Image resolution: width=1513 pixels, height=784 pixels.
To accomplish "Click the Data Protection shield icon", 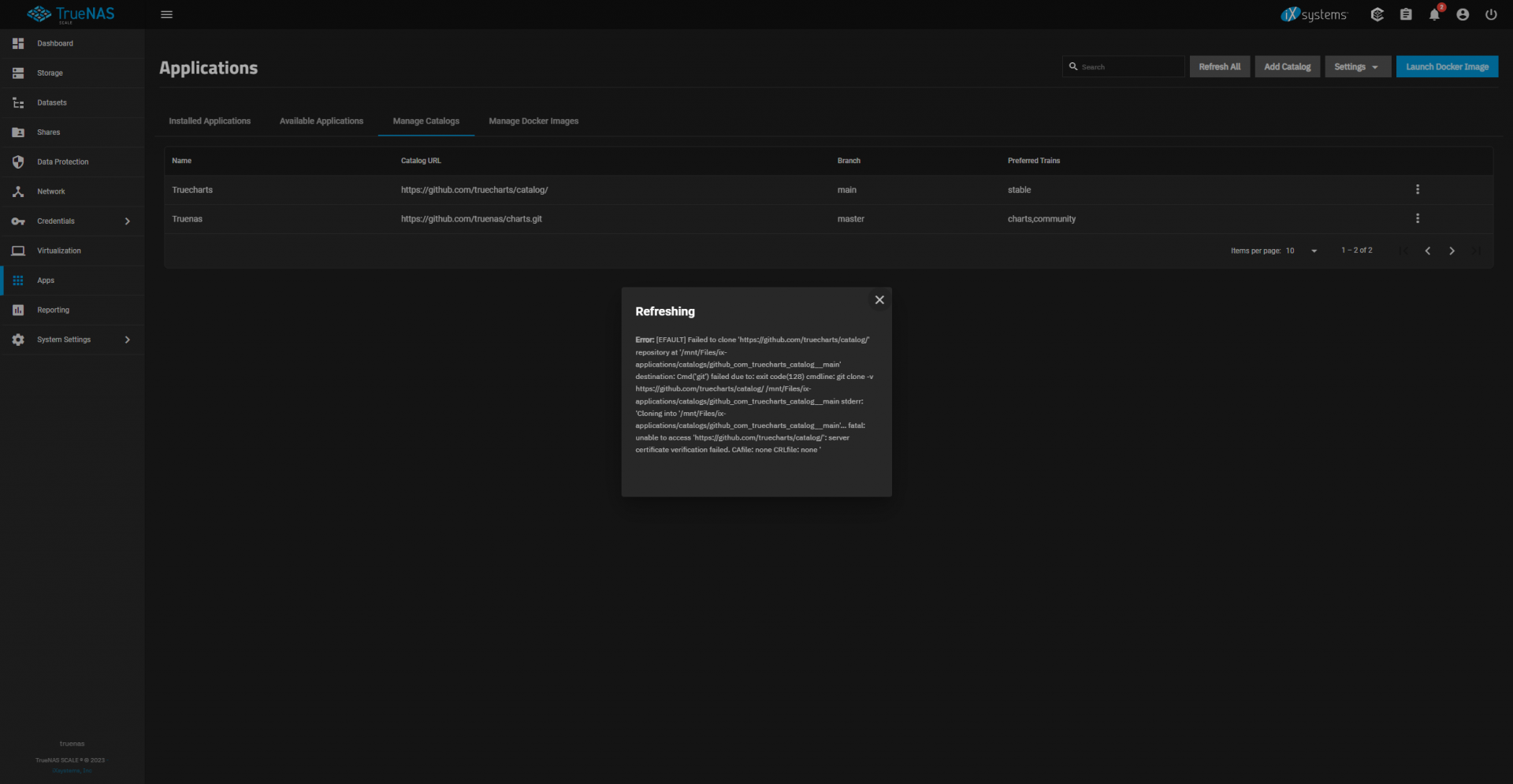I will [18, 162].
